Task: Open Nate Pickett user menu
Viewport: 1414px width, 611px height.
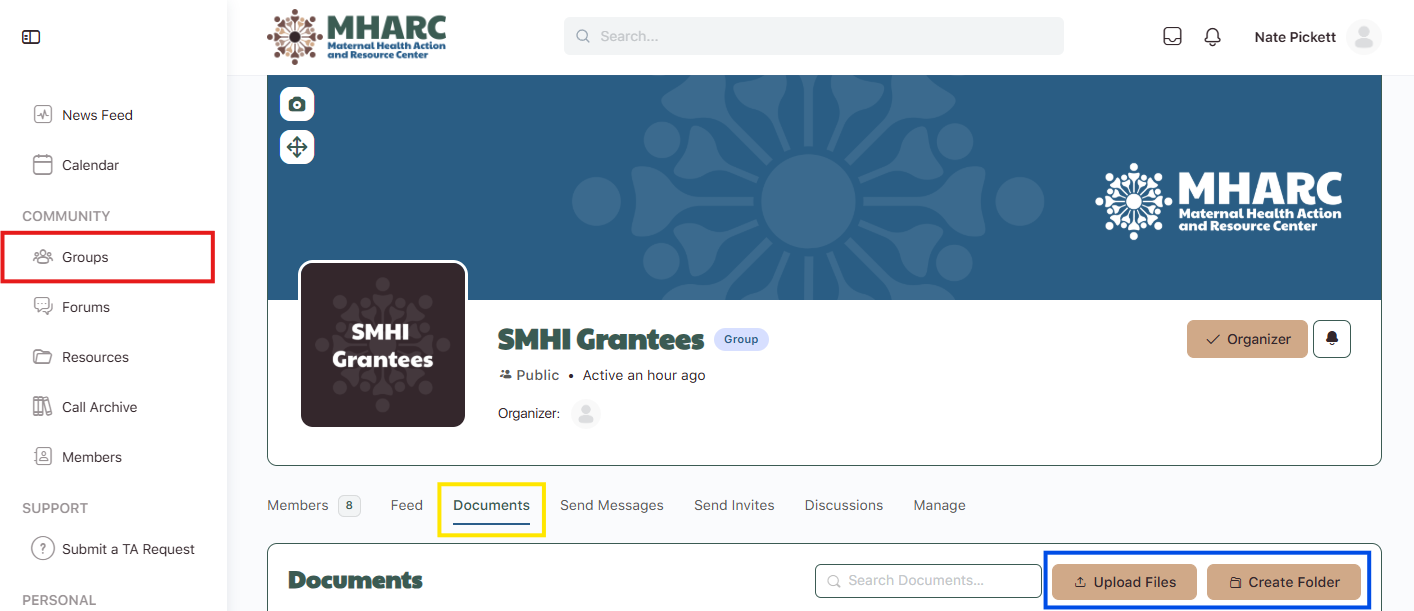Action: point(1295,37)
